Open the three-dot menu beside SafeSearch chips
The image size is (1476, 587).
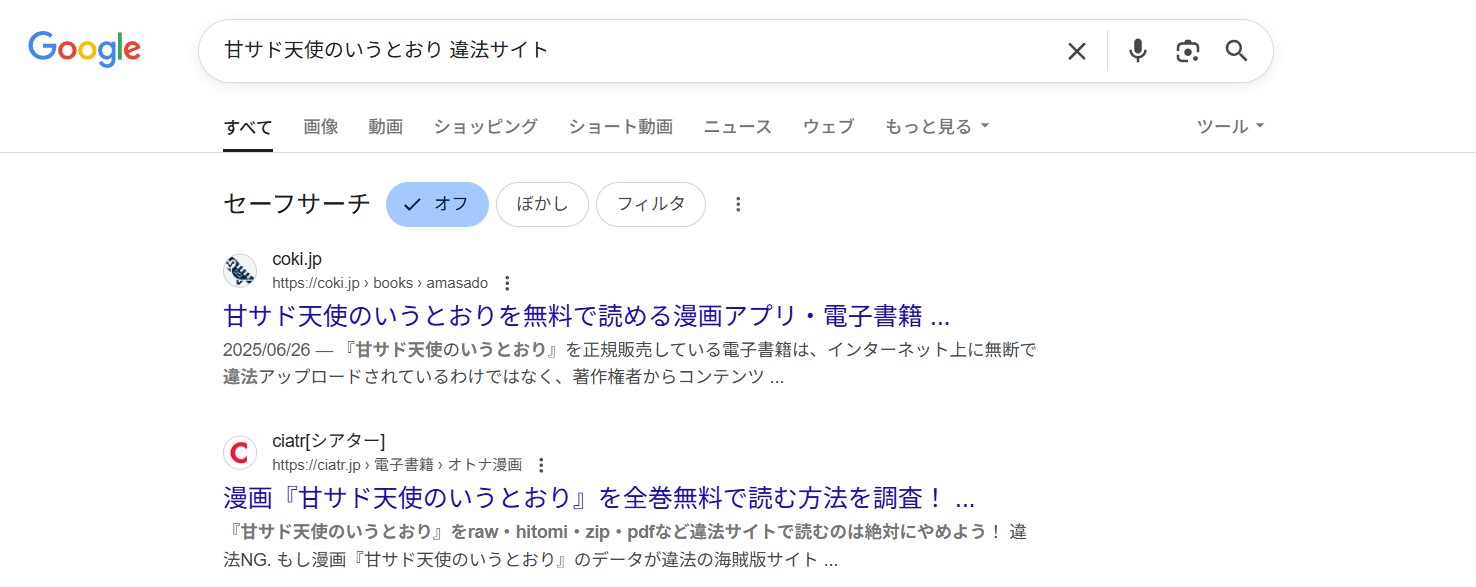[737, 204]
